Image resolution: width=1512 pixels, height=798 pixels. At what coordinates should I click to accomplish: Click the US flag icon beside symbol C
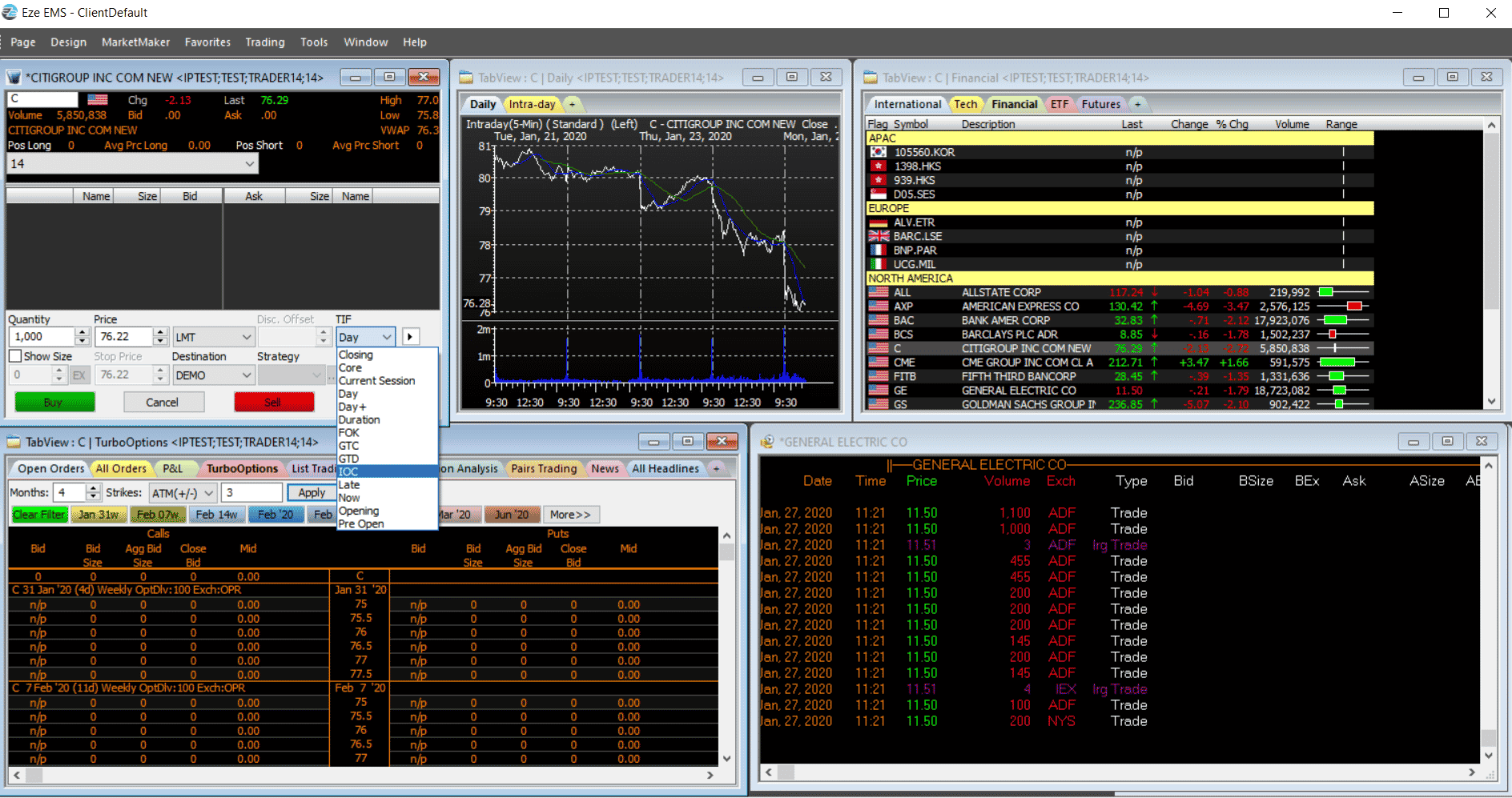98,100
